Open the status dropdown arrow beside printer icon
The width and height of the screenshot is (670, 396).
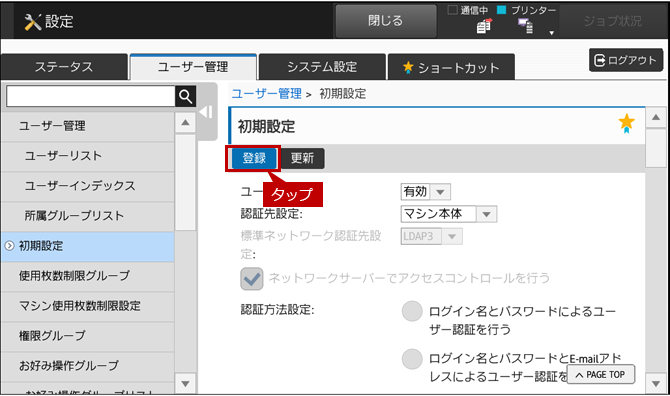(552, 33)
